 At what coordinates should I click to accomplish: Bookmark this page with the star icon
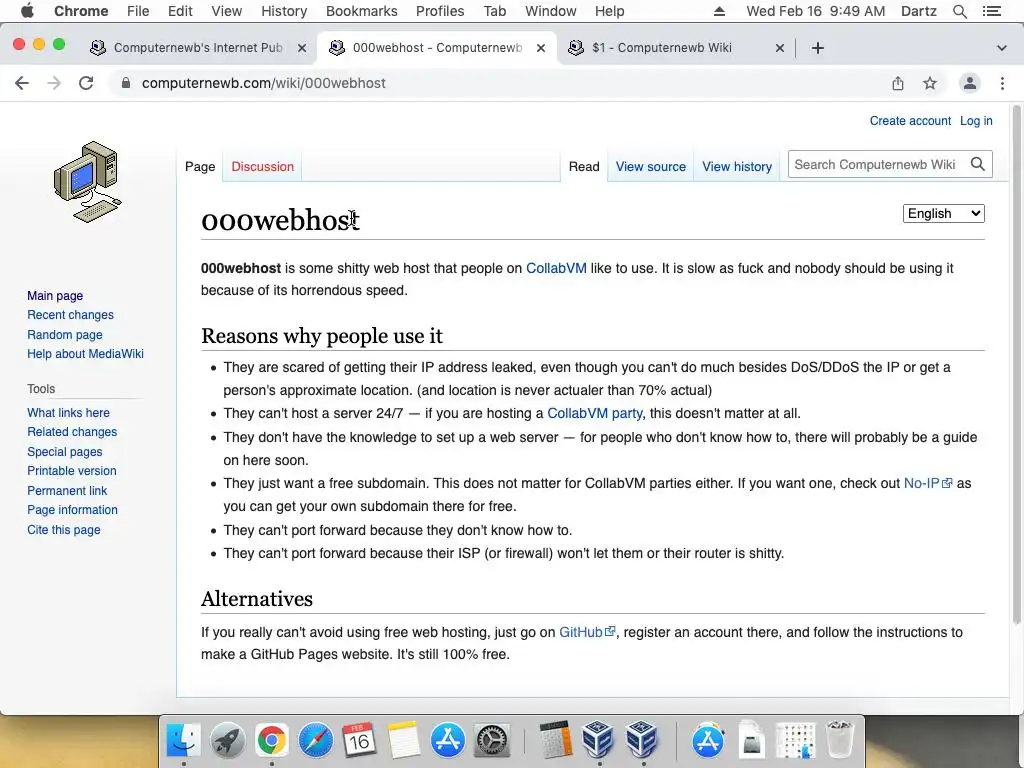click(930, 83)
